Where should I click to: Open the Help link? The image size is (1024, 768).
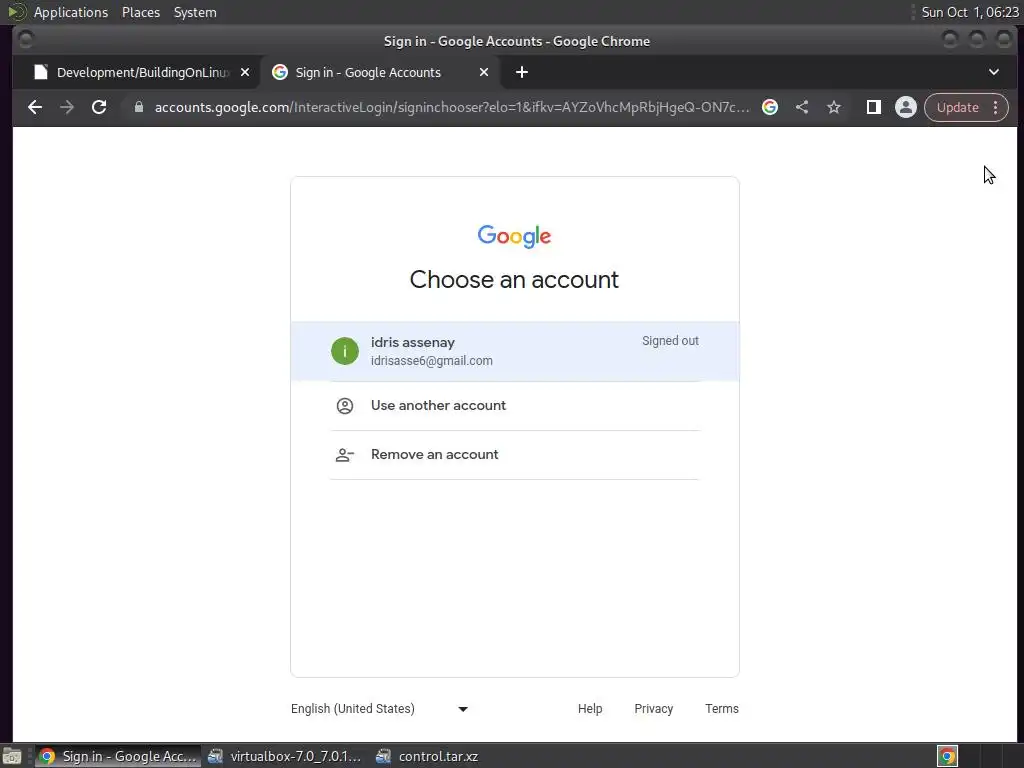click(590, 709)
